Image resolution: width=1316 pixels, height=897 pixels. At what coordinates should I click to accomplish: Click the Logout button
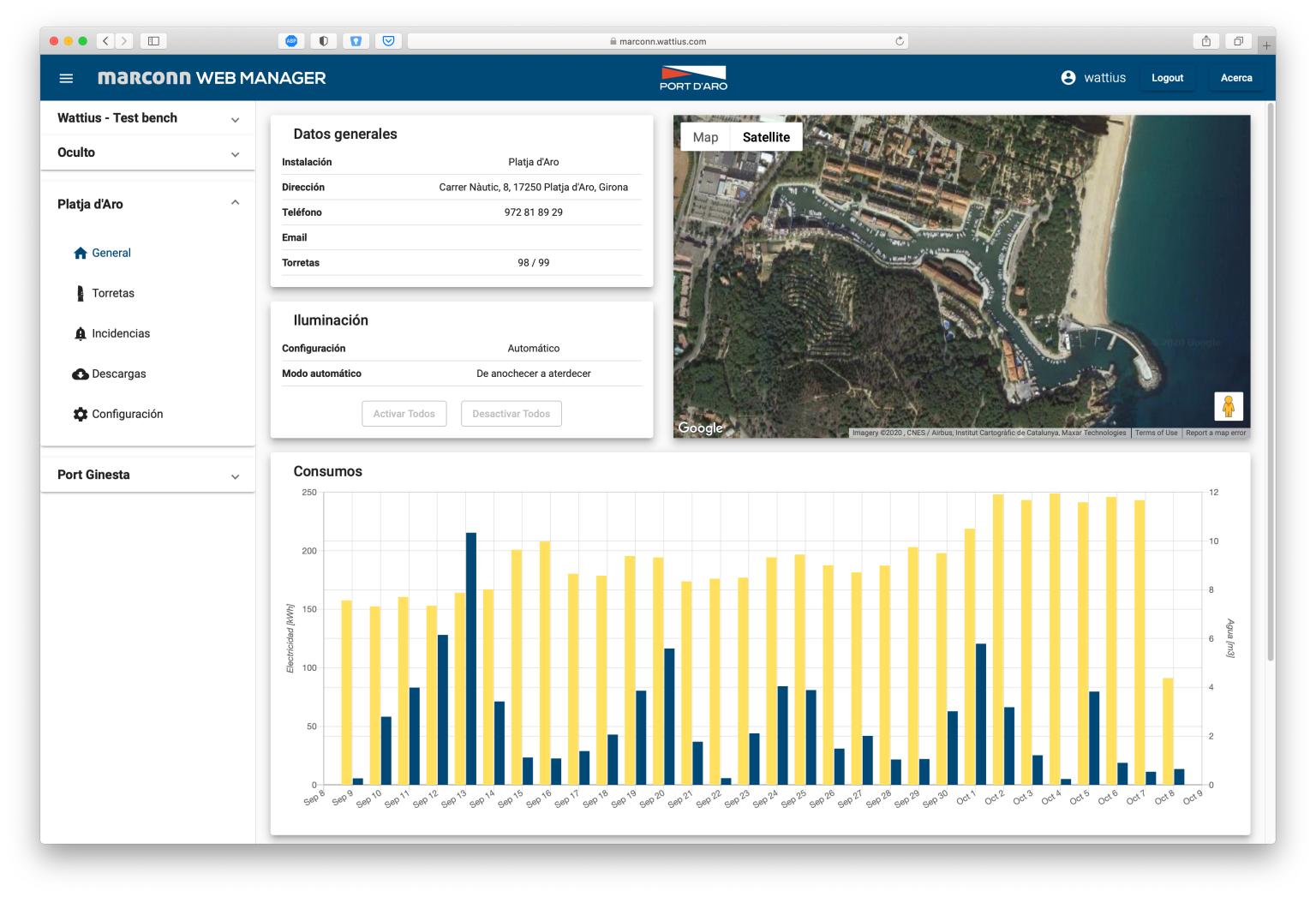tap(1167, 78)
